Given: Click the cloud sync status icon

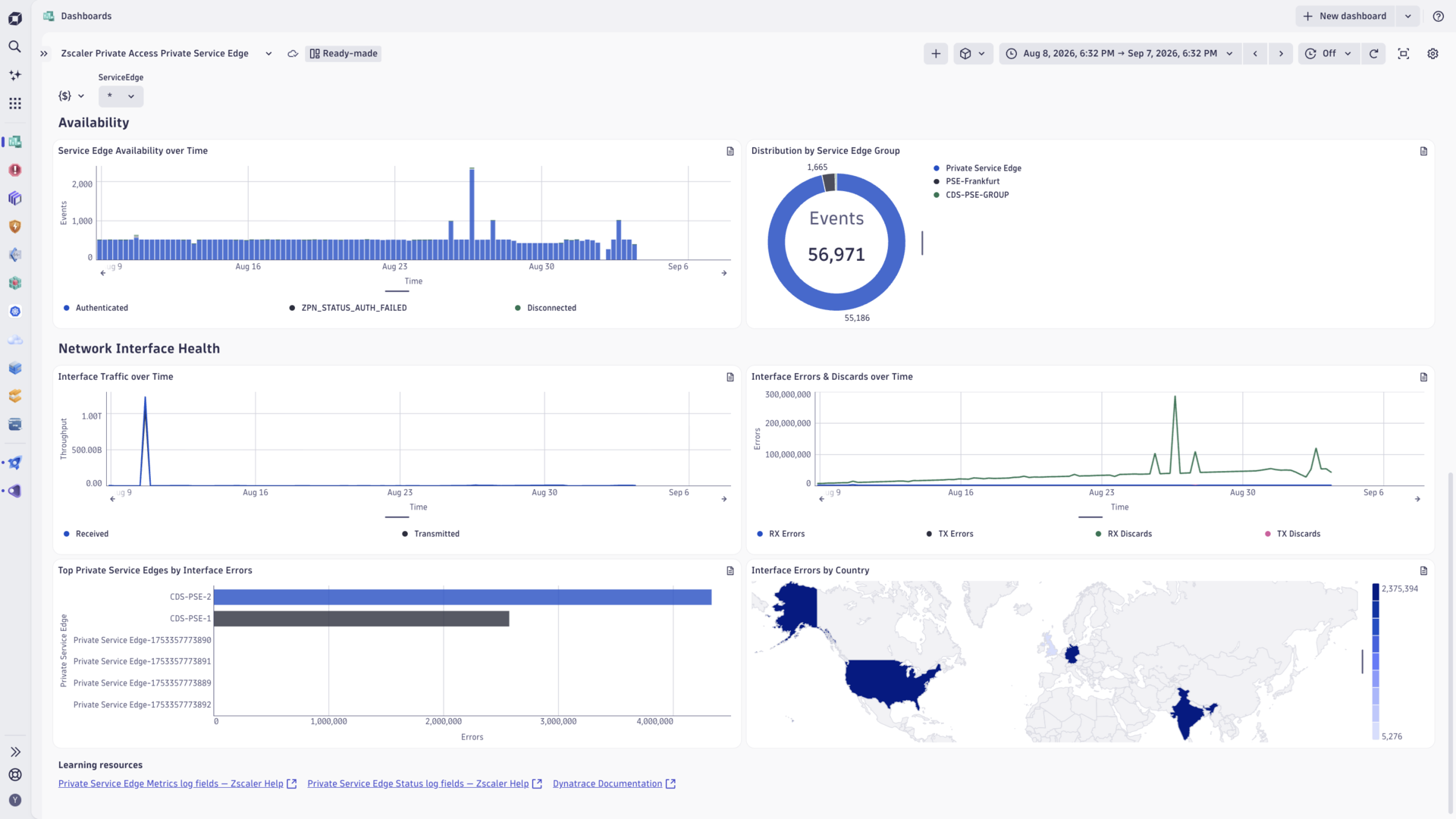Looking at the screenshot, I should click(x=293, y=54).
